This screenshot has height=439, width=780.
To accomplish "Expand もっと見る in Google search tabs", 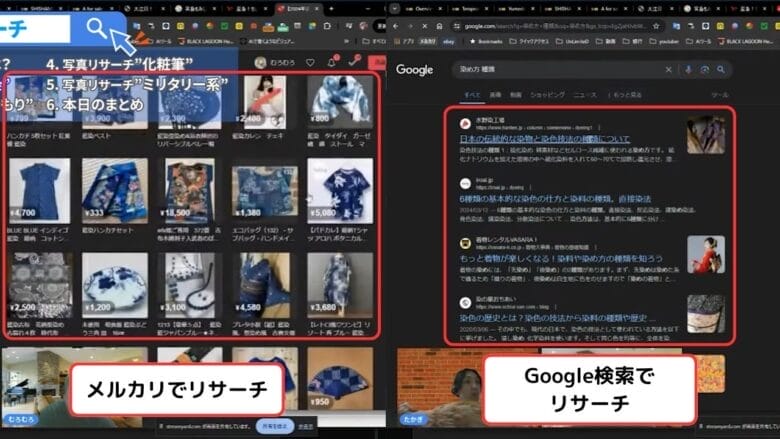I will click(625, 94).
